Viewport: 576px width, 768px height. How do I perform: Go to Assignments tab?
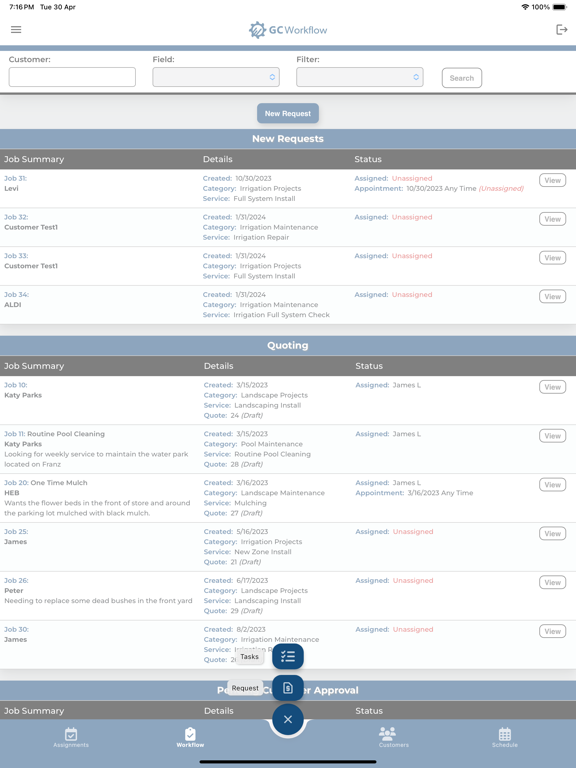tap(71, 737)
